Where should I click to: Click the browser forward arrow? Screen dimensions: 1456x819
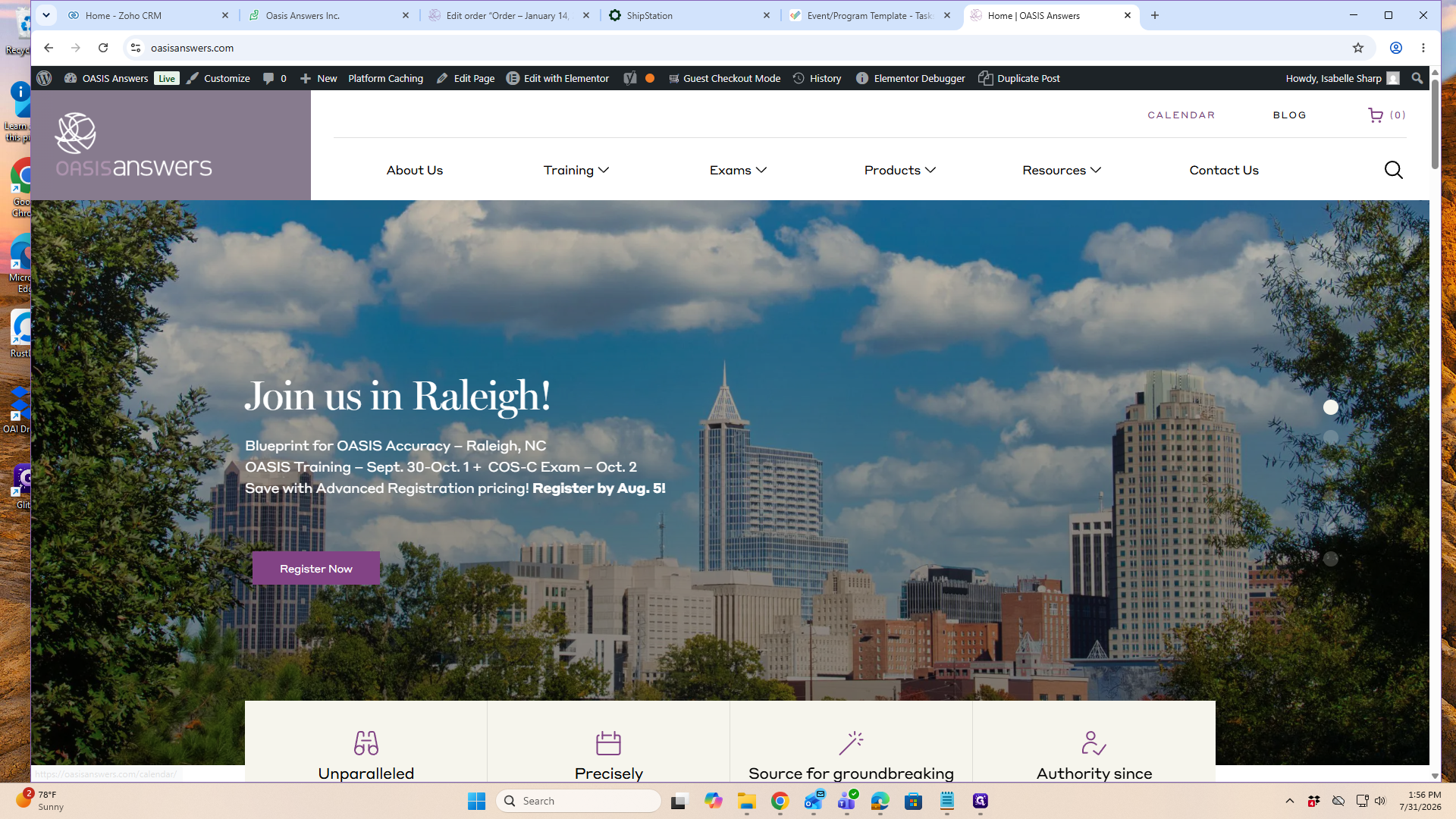pyautogui.click(x=76, y=48)
